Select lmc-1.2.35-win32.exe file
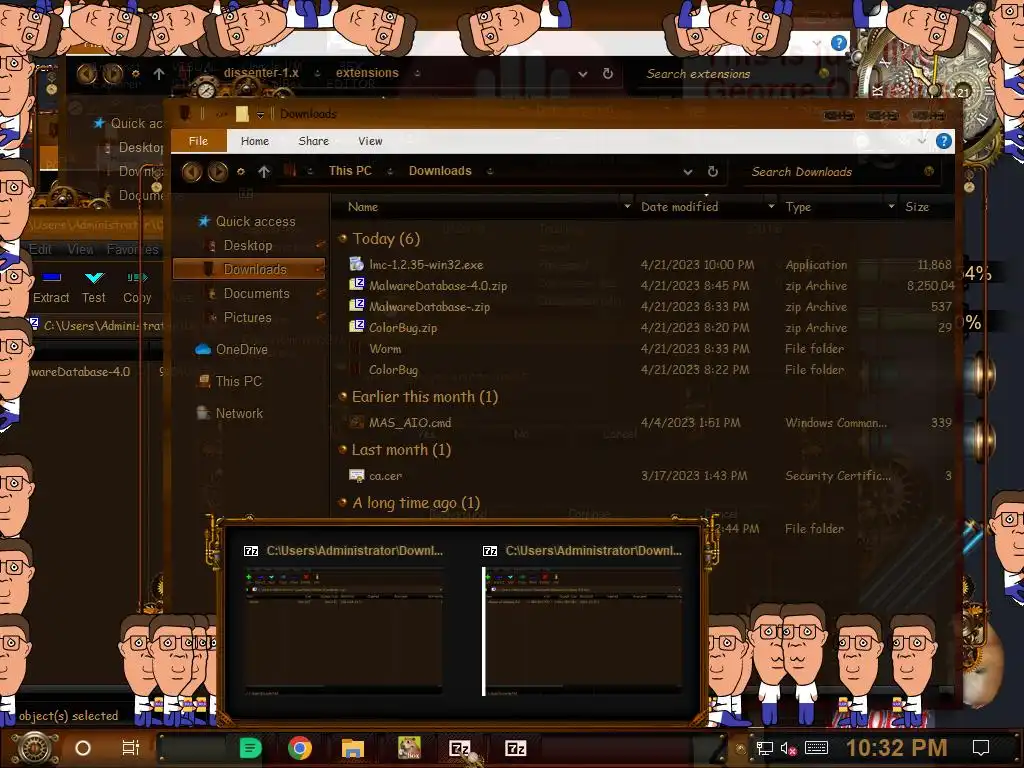1024x768 pixels. (426, 265)
